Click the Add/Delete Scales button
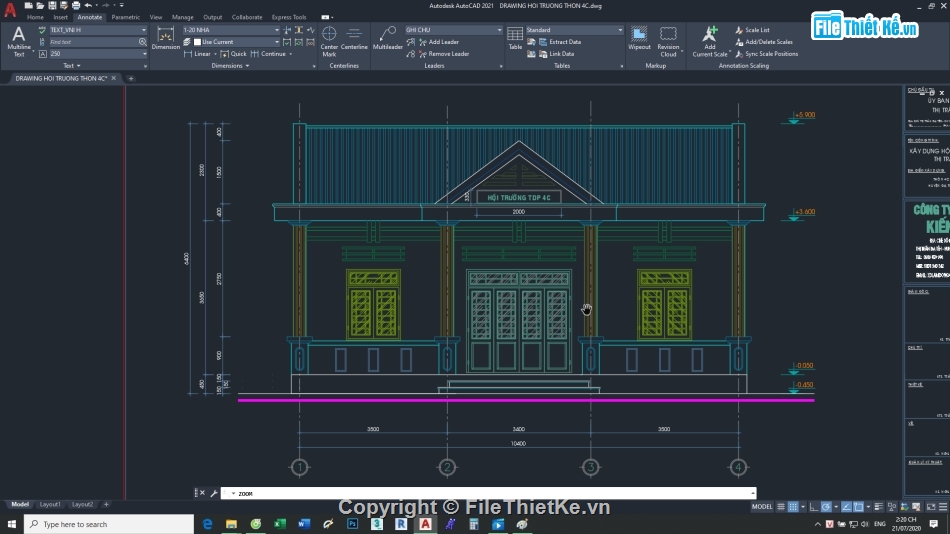950x534 pixels. (763, 42)
